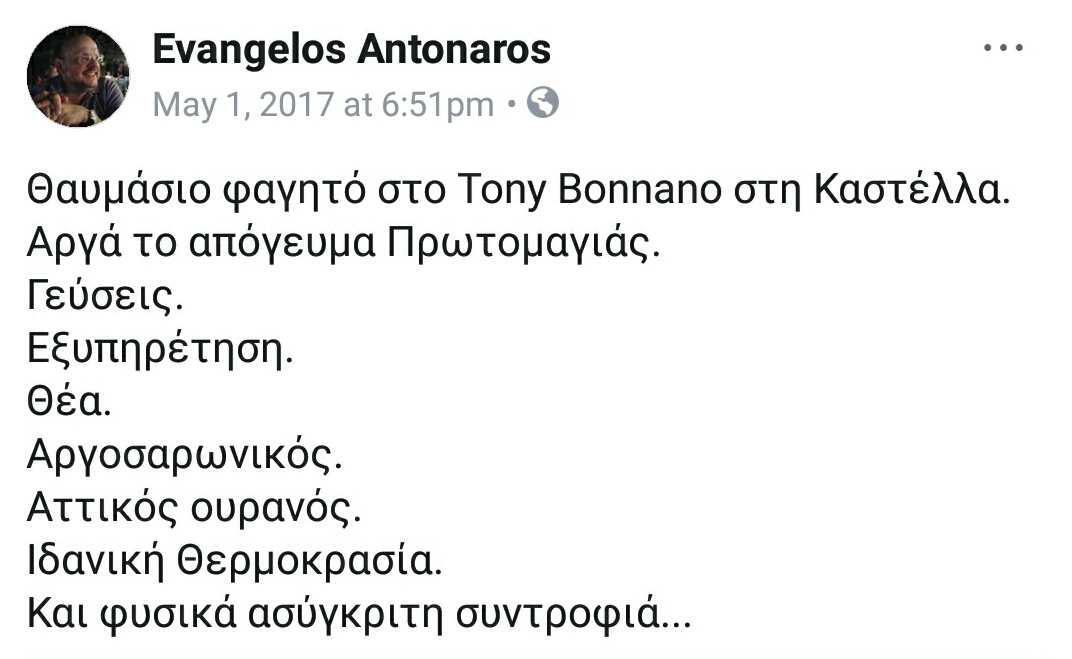Open the three-dot post options menu
Viewport: 1072px width, 659px height.
coord(1003,48)
